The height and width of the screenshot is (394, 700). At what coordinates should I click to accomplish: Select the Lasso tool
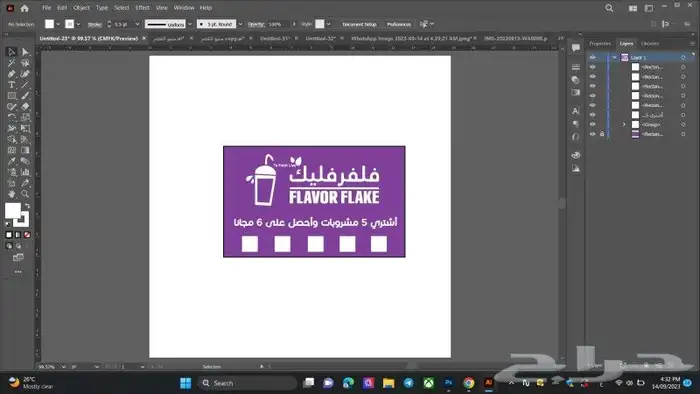click(x=25, y=63)
